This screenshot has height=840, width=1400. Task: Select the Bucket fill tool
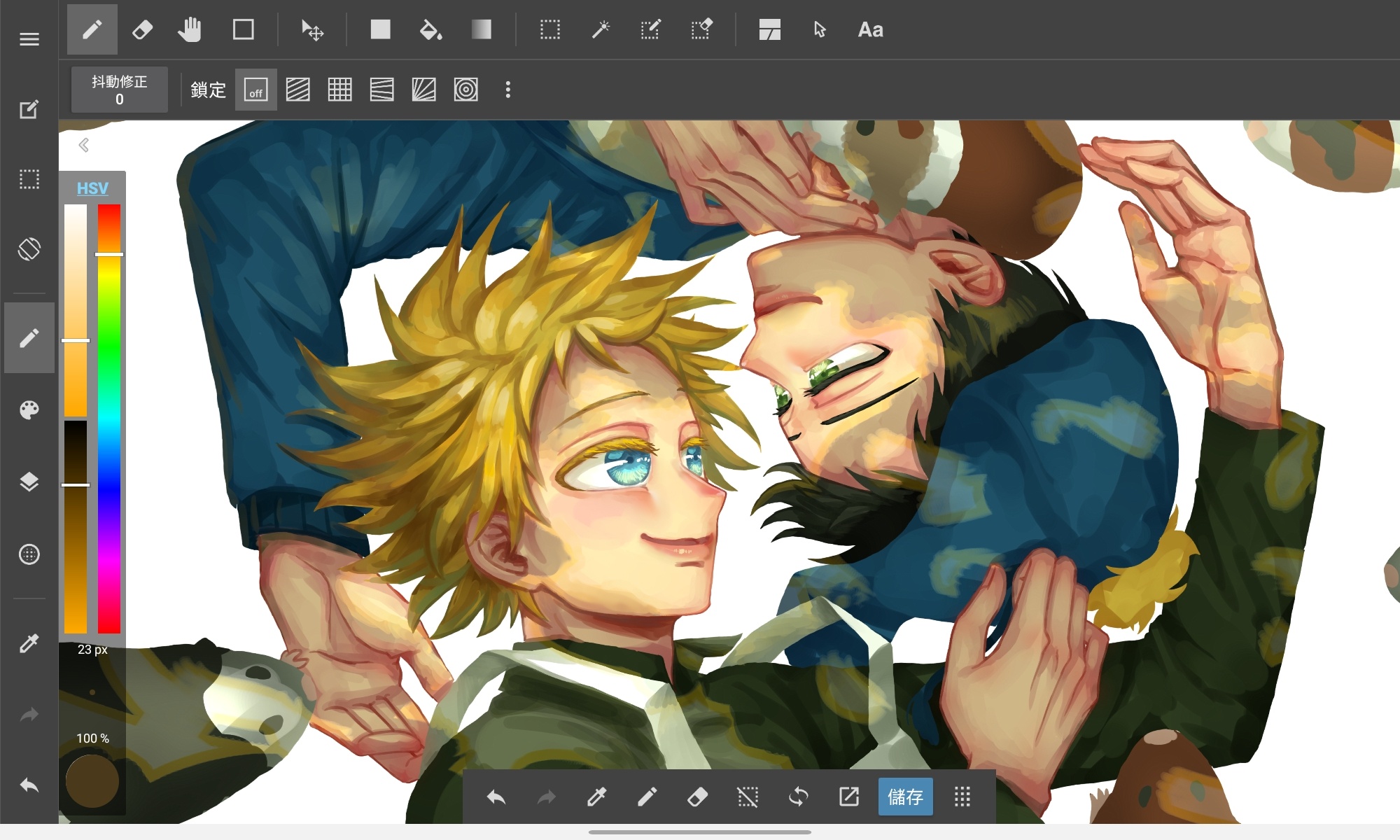coord(430,29)
